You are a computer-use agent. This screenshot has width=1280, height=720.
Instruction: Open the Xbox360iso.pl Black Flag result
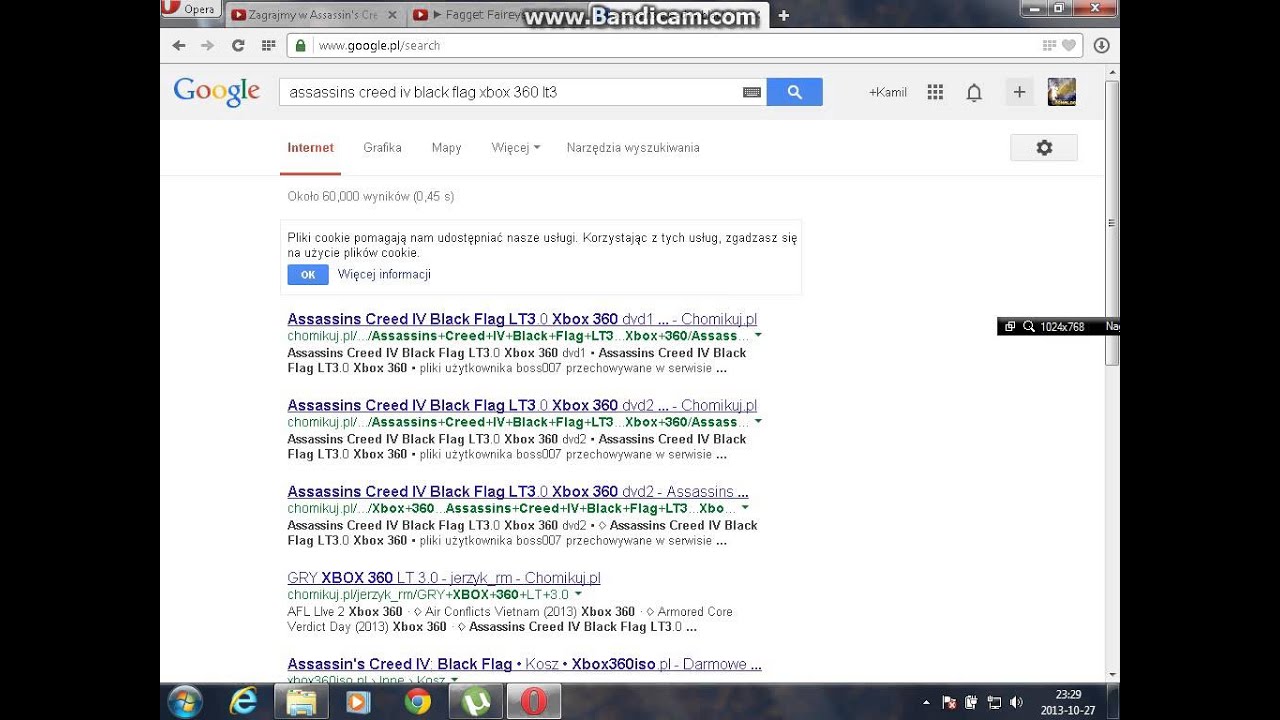pos(524,664)
